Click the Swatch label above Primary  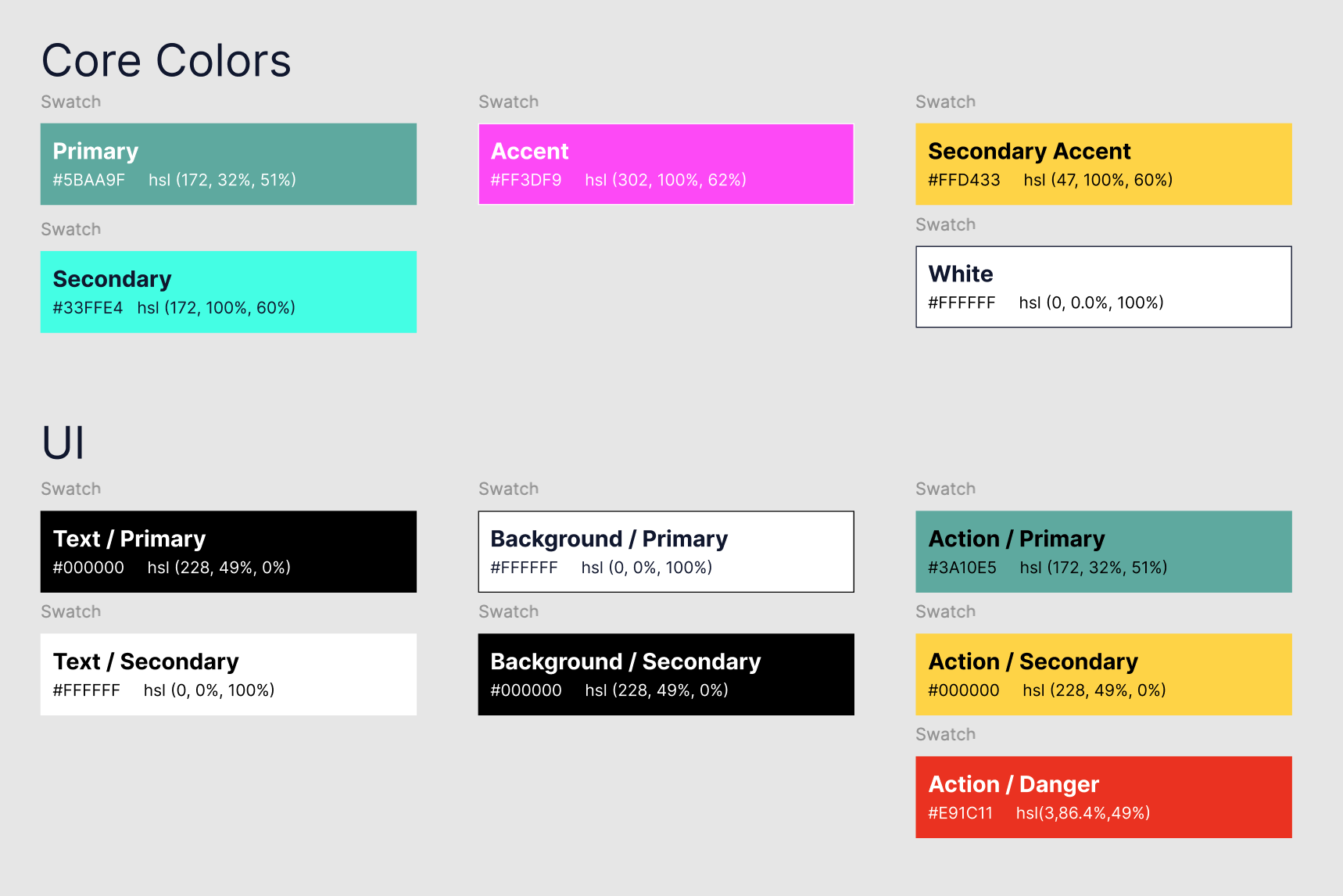point(70,101)
